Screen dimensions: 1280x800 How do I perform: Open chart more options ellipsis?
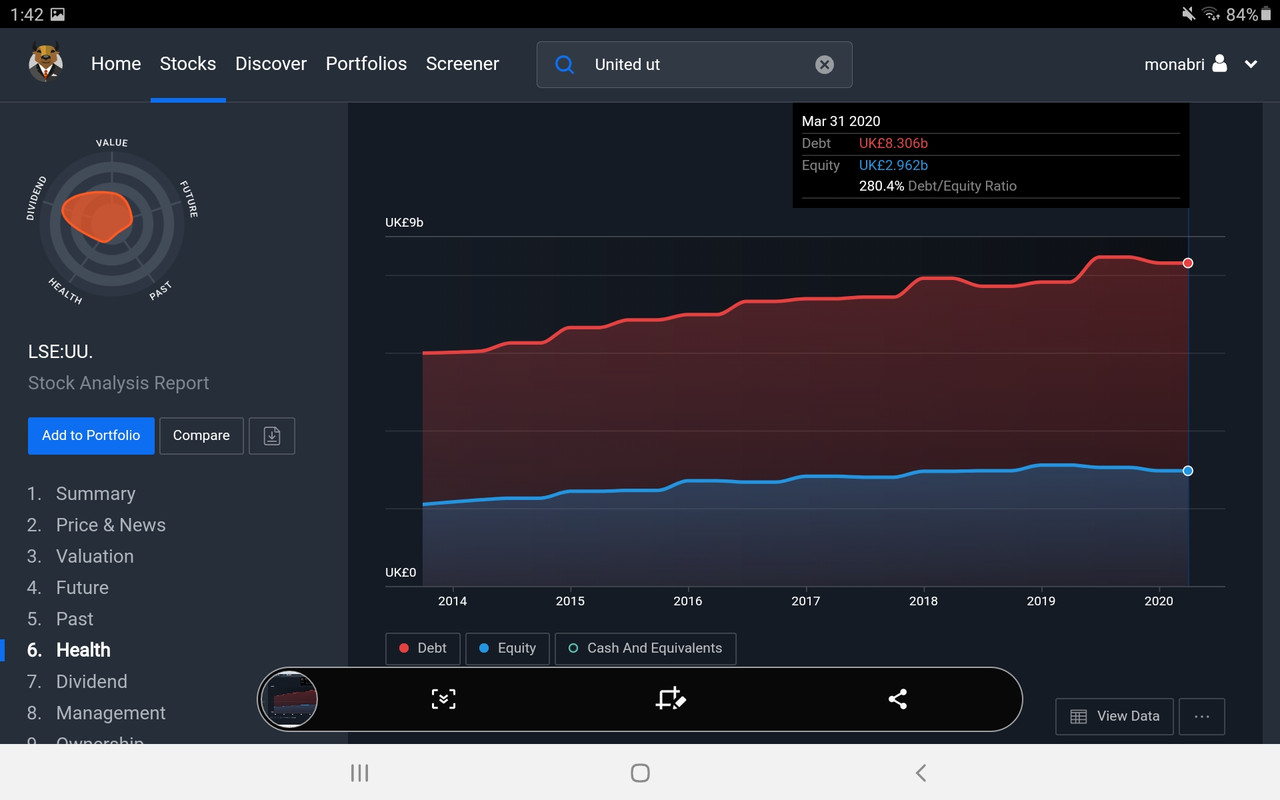(1202, 716)
